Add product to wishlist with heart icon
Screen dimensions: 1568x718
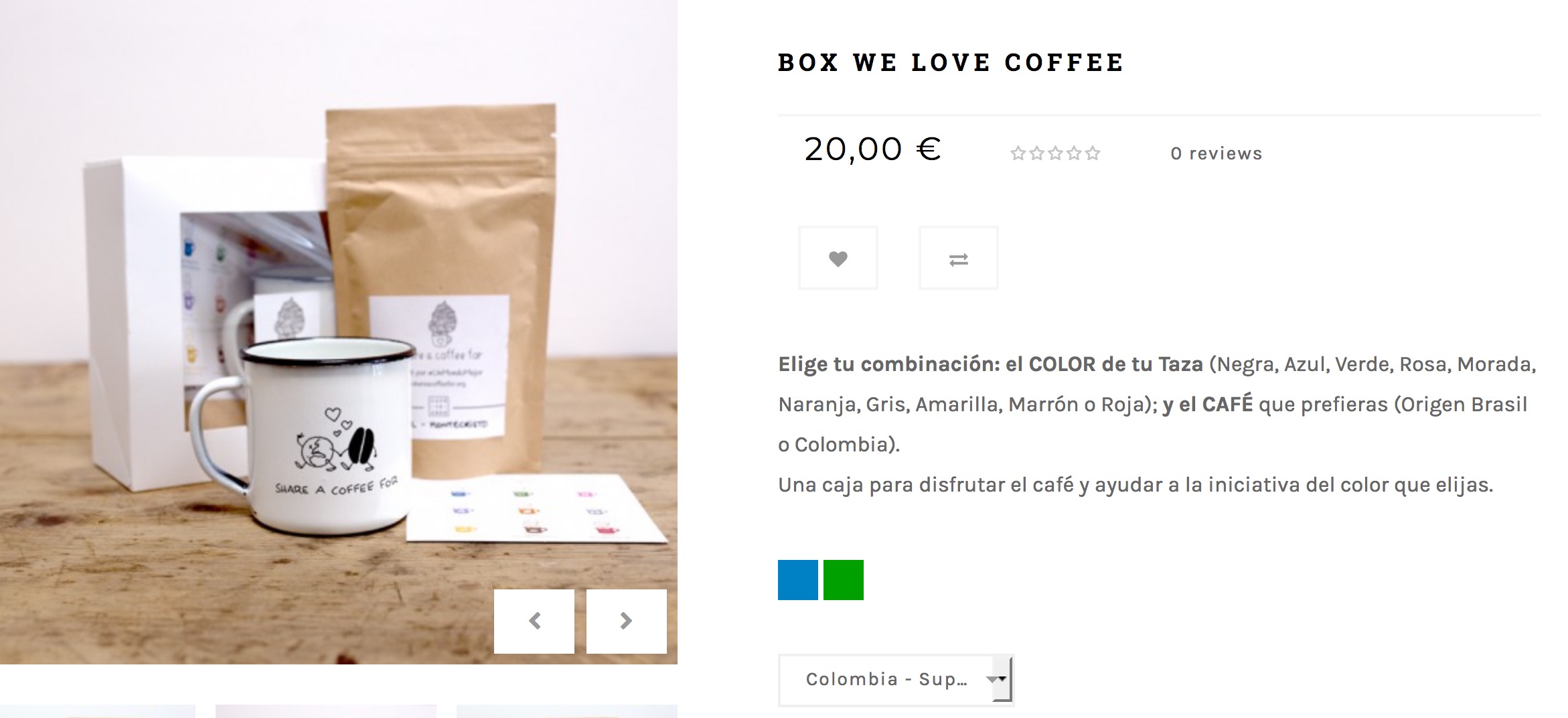coord(838,258)
